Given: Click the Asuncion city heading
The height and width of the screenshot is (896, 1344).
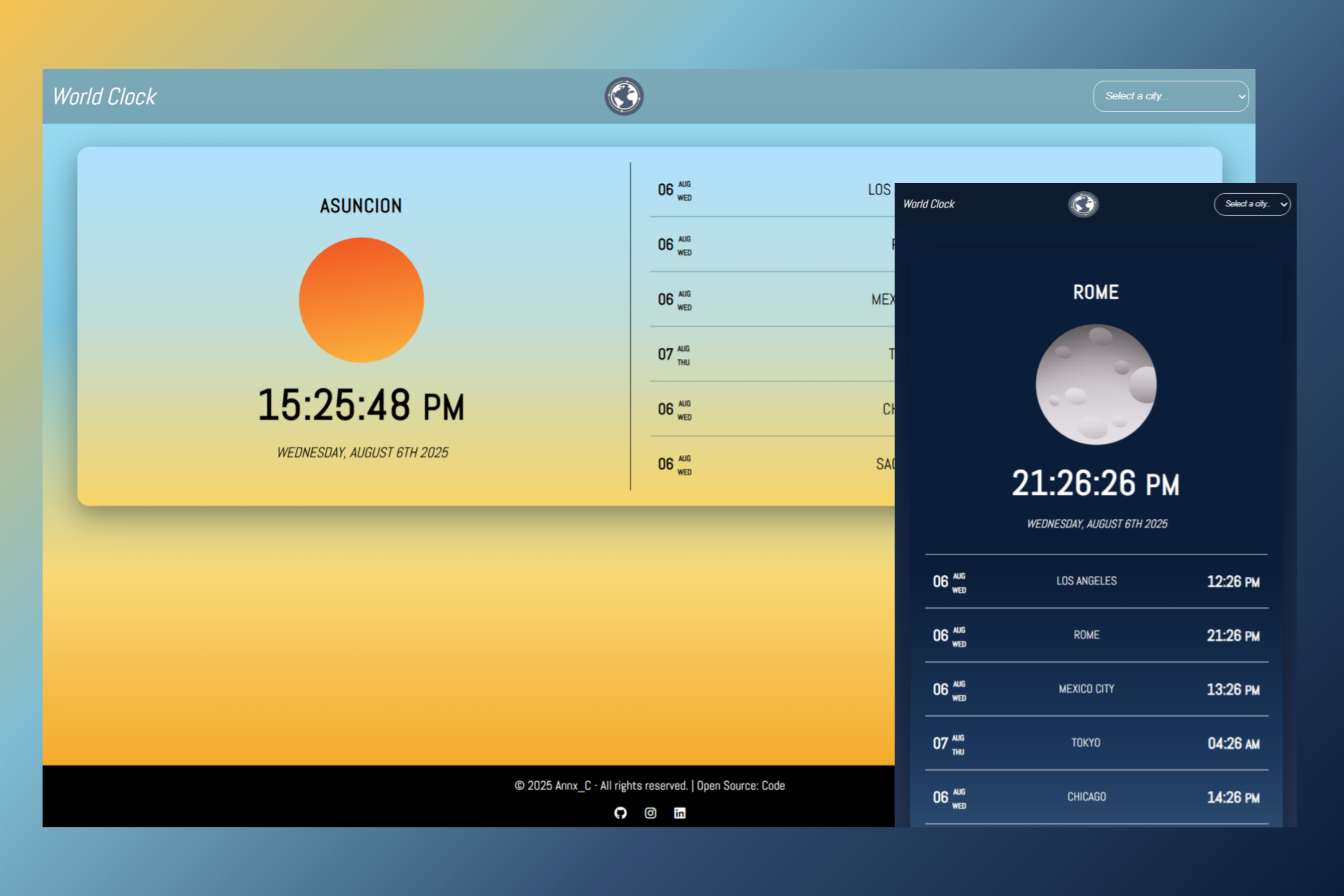Looking at the screenshot, I should (361, 206).
